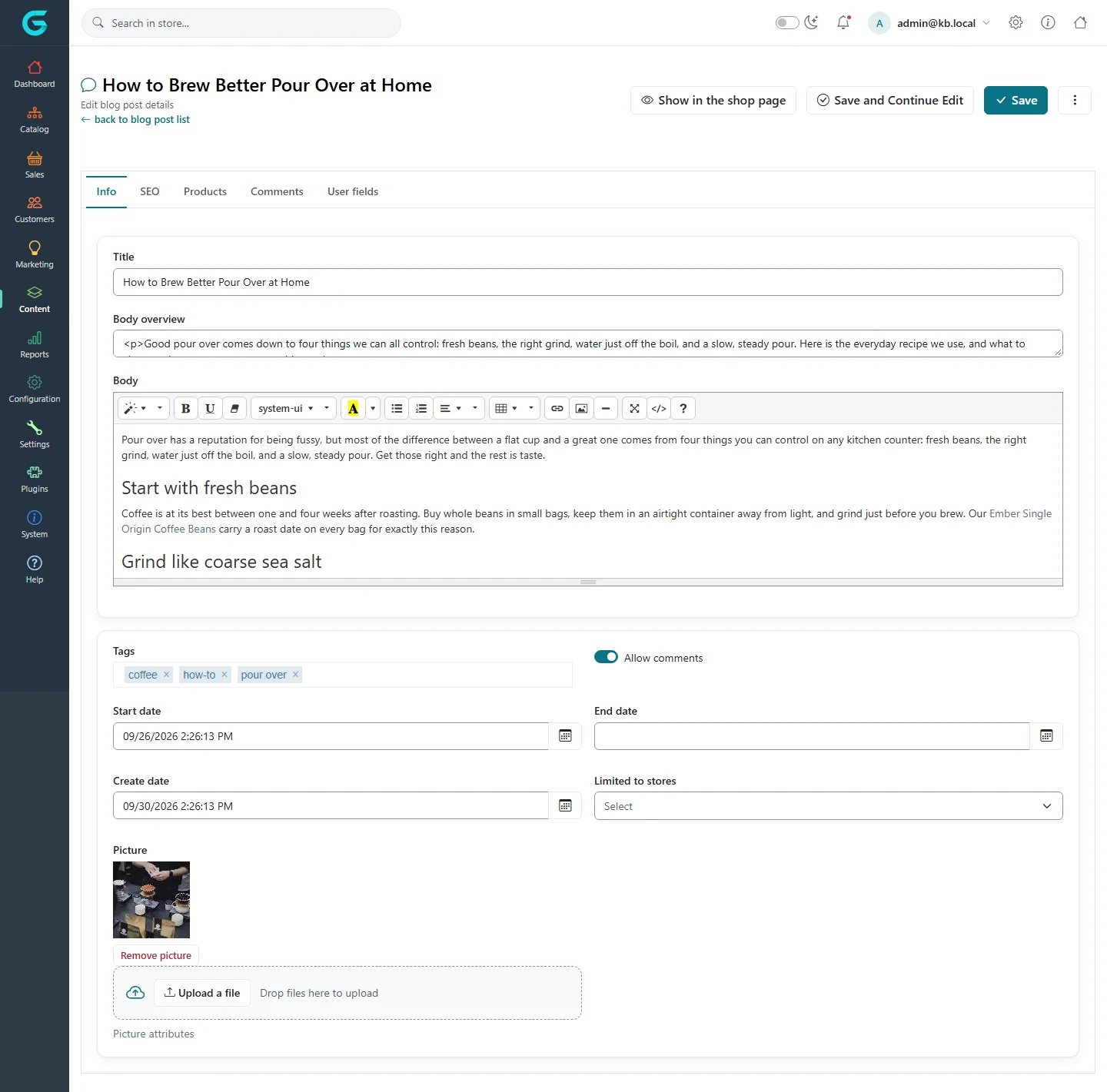Disable the Allow comments switch
Viewport: 1107px width, 1092px height.
(x=606, y=657)
